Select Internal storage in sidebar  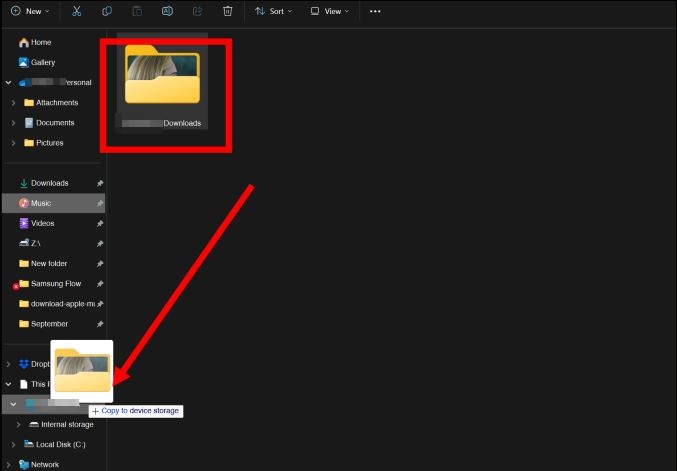pyautogui.click(x=61, y=424)
